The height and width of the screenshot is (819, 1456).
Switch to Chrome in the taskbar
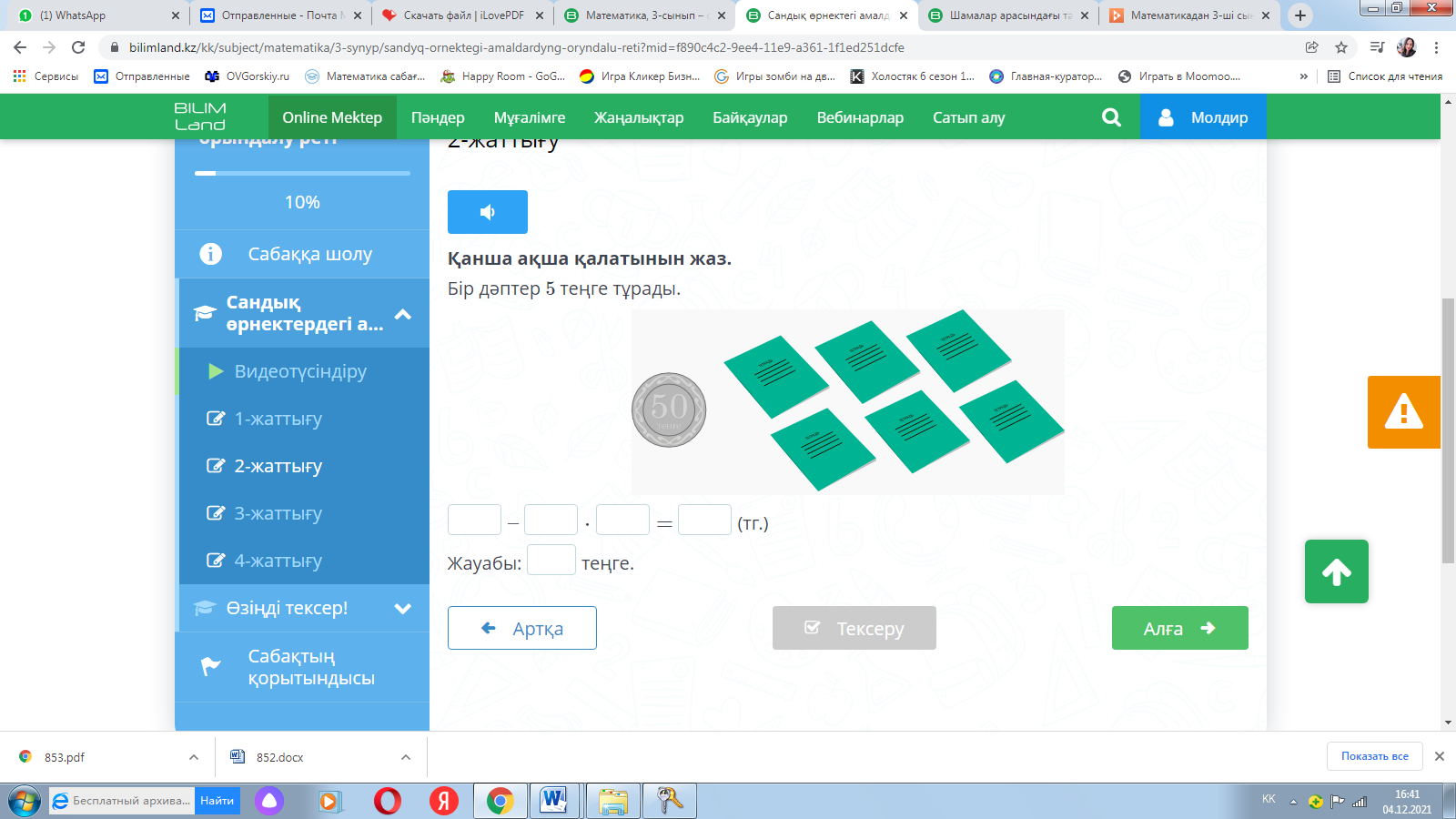tap(500, 801)
